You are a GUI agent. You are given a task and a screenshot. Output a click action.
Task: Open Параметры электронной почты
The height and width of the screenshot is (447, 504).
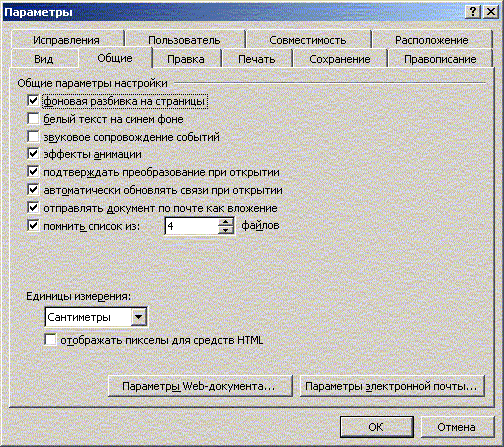pyautogui.click(x=392, y=386)
